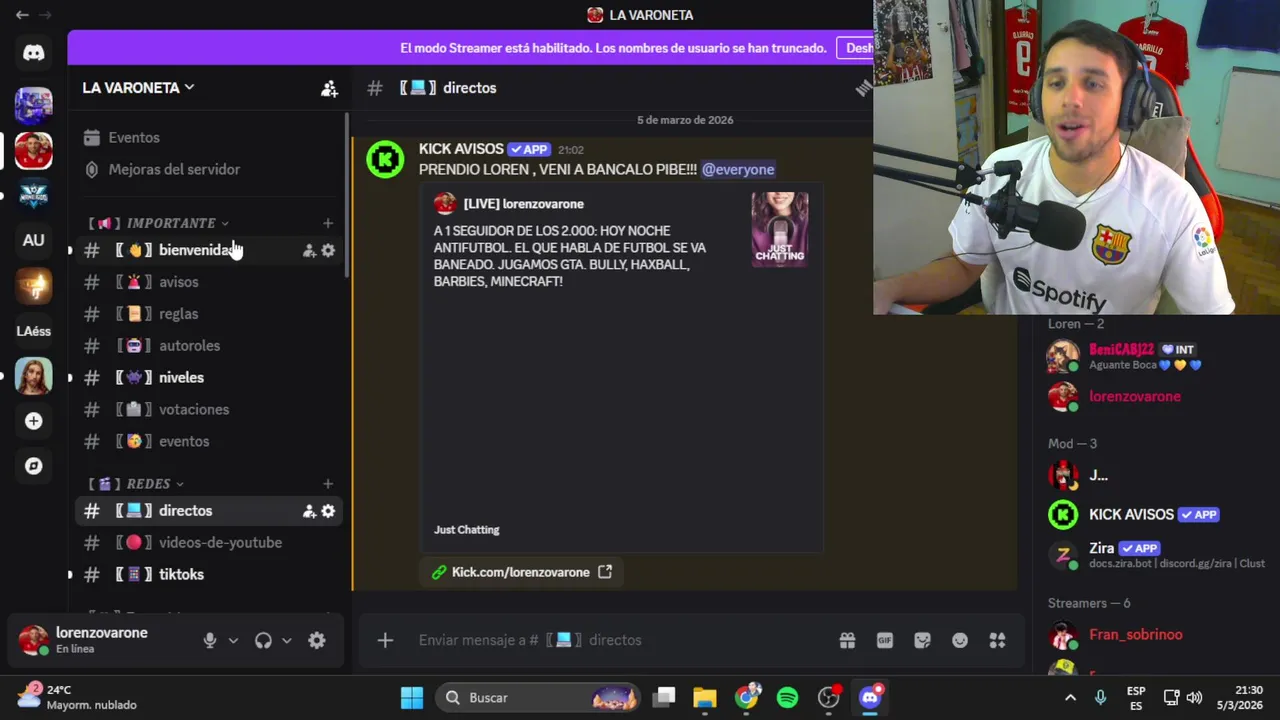
Task: Open taskbar volume control
Action: click(1195, 698)
